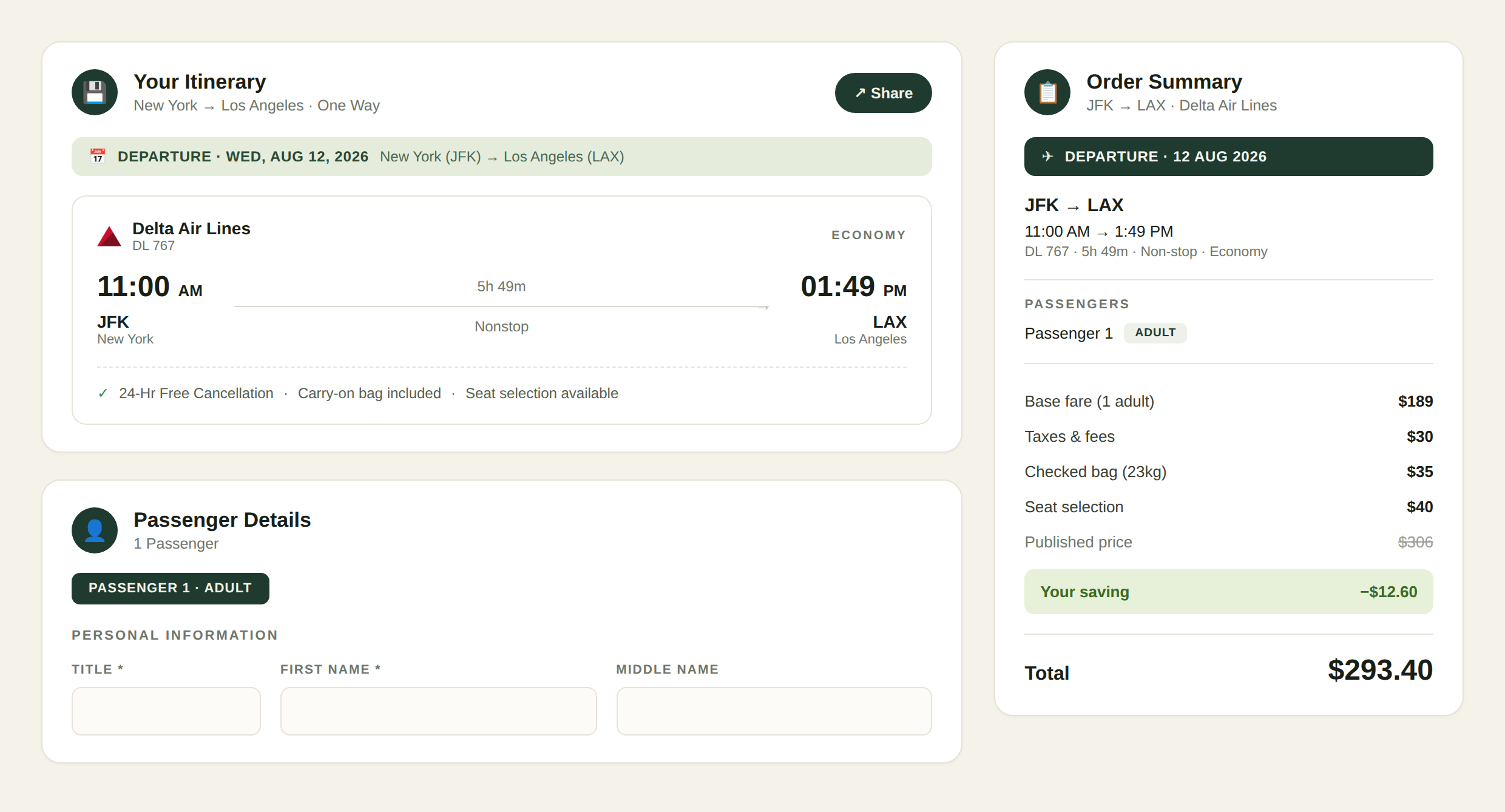Focus the Middle Name input field
The width and height of the screenshot is (1505, 812).
774,711
